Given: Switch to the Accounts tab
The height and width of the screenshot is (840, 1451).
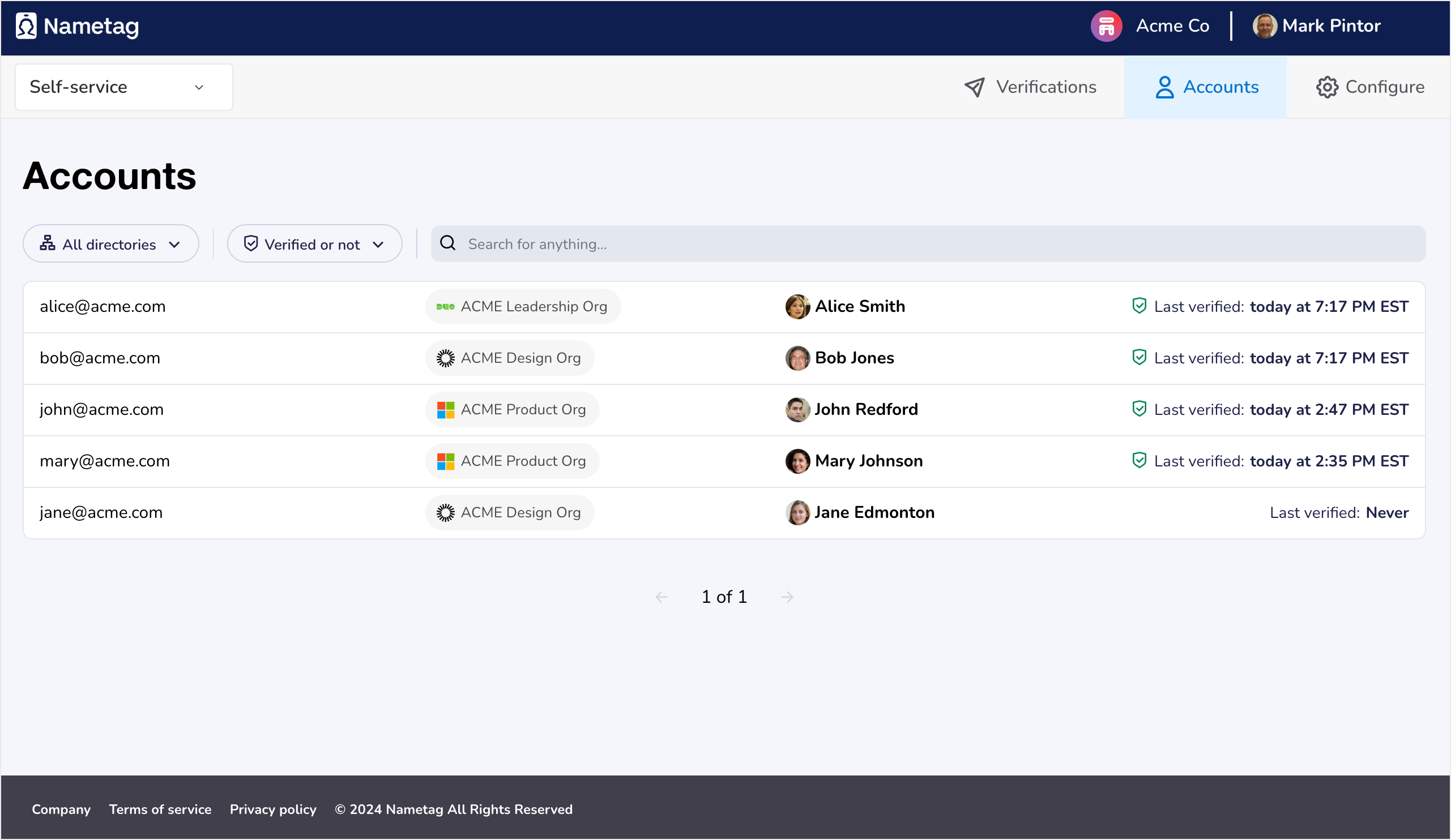Looking at the screenshot, I should [x=1205, y=87].
